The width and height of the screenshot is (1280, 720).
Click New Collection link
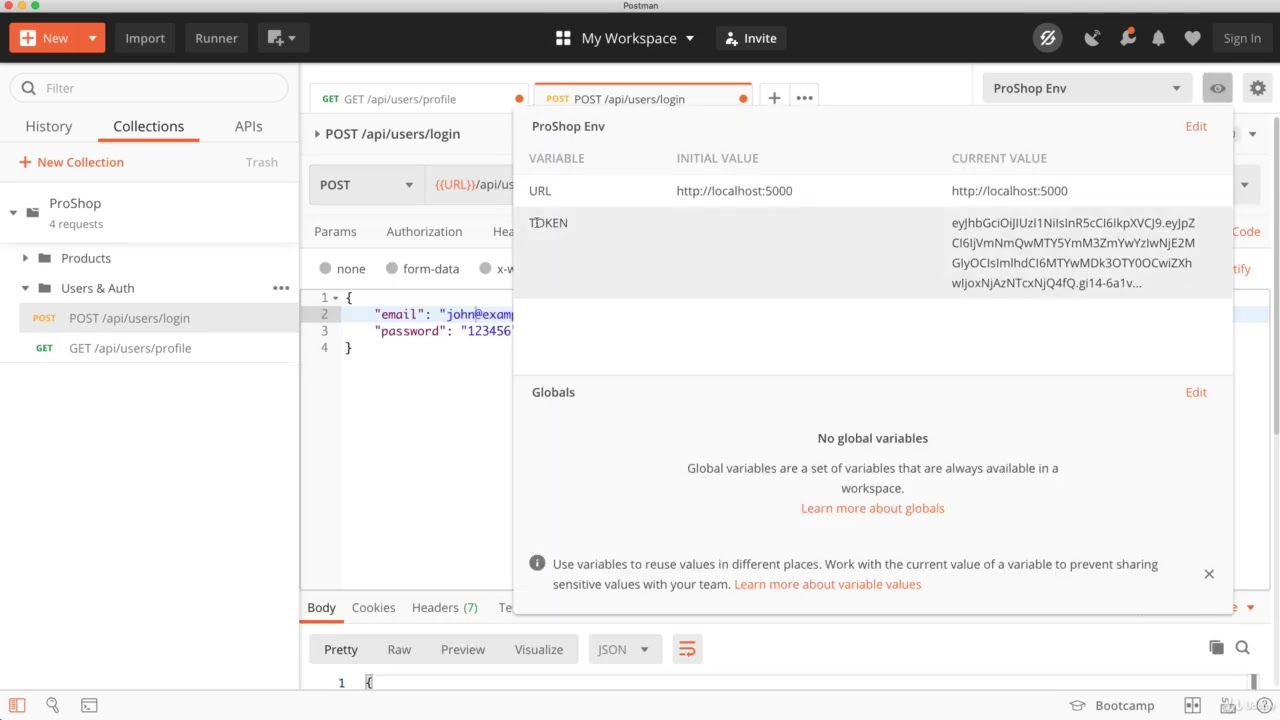coord(71,162)
